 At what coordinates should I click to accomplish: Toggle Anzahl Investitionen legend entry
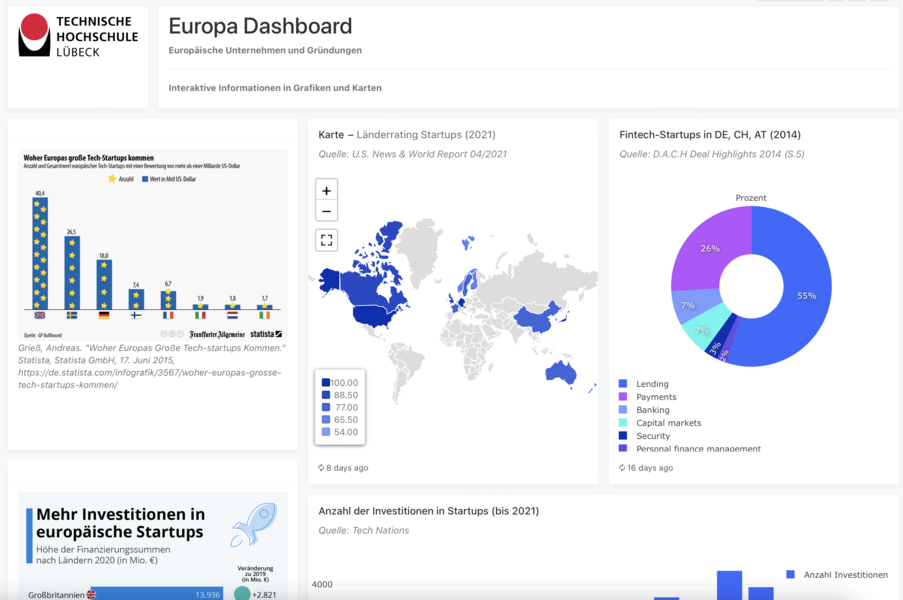837,575
